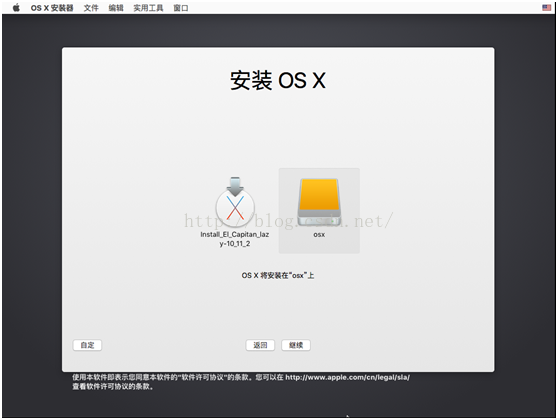The height and width of the screenshot is (420, 558).
Task: Select the yellow osx drive icon
Action: (319, 202)
